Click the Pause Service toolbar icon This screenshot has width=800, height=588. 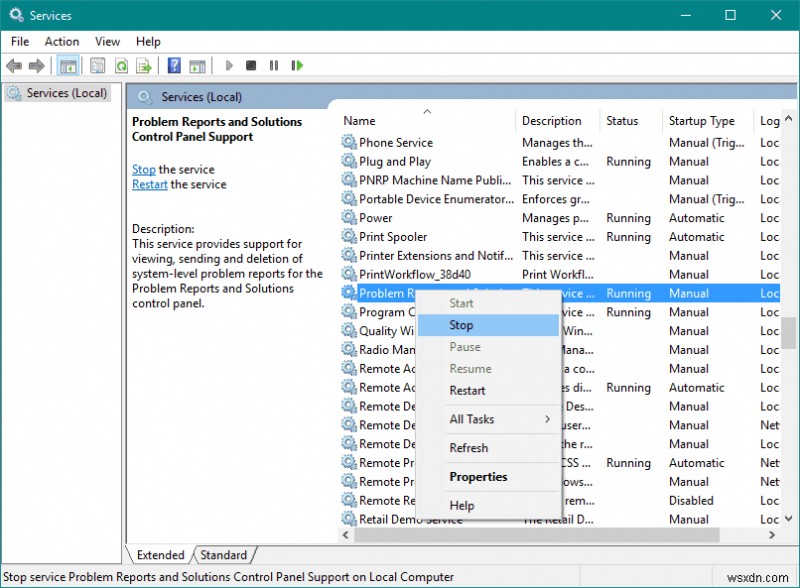pos(274,65)
